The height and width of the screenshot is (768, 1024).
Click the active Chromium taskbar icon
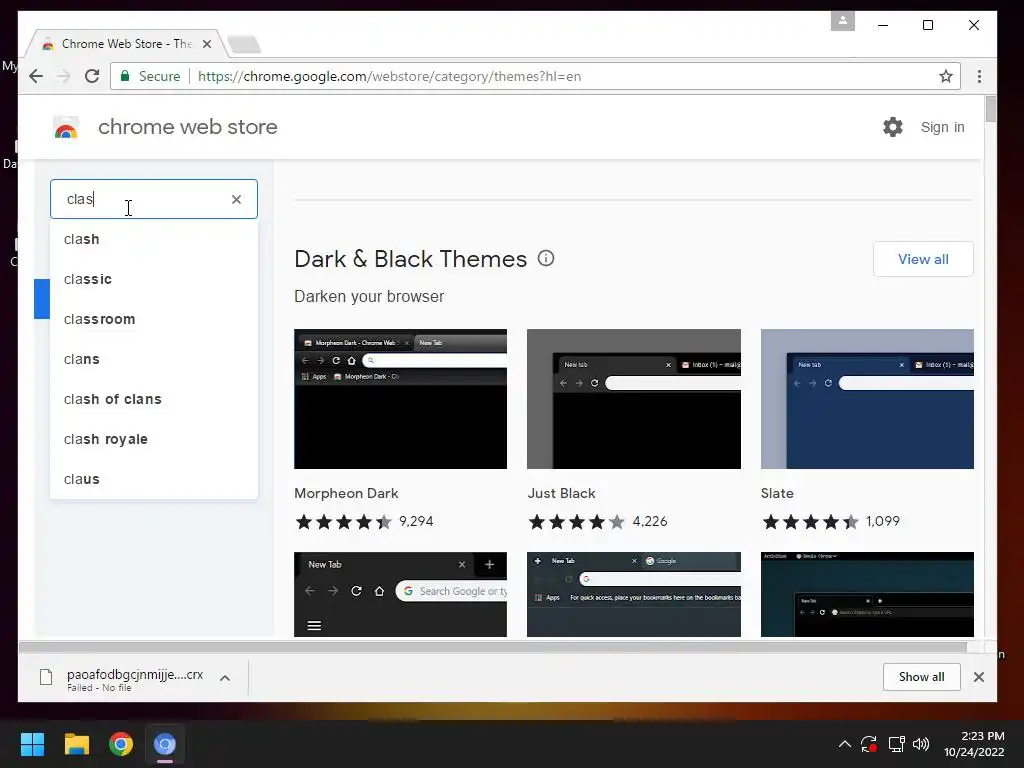[165, 744]
